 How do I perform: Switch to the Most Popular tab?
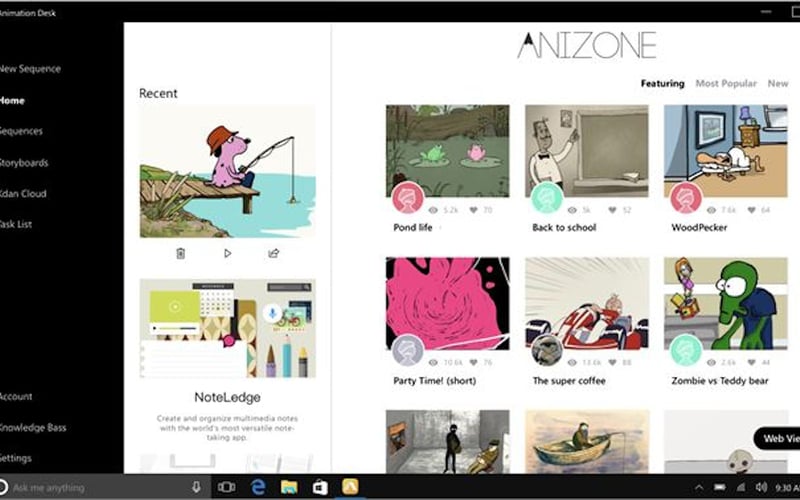tap(726, 83)
